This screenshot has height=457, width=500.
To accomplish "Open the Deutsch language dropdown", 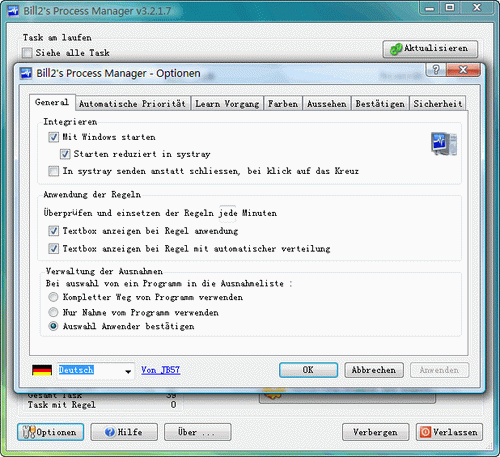I will tap(128, 371).
